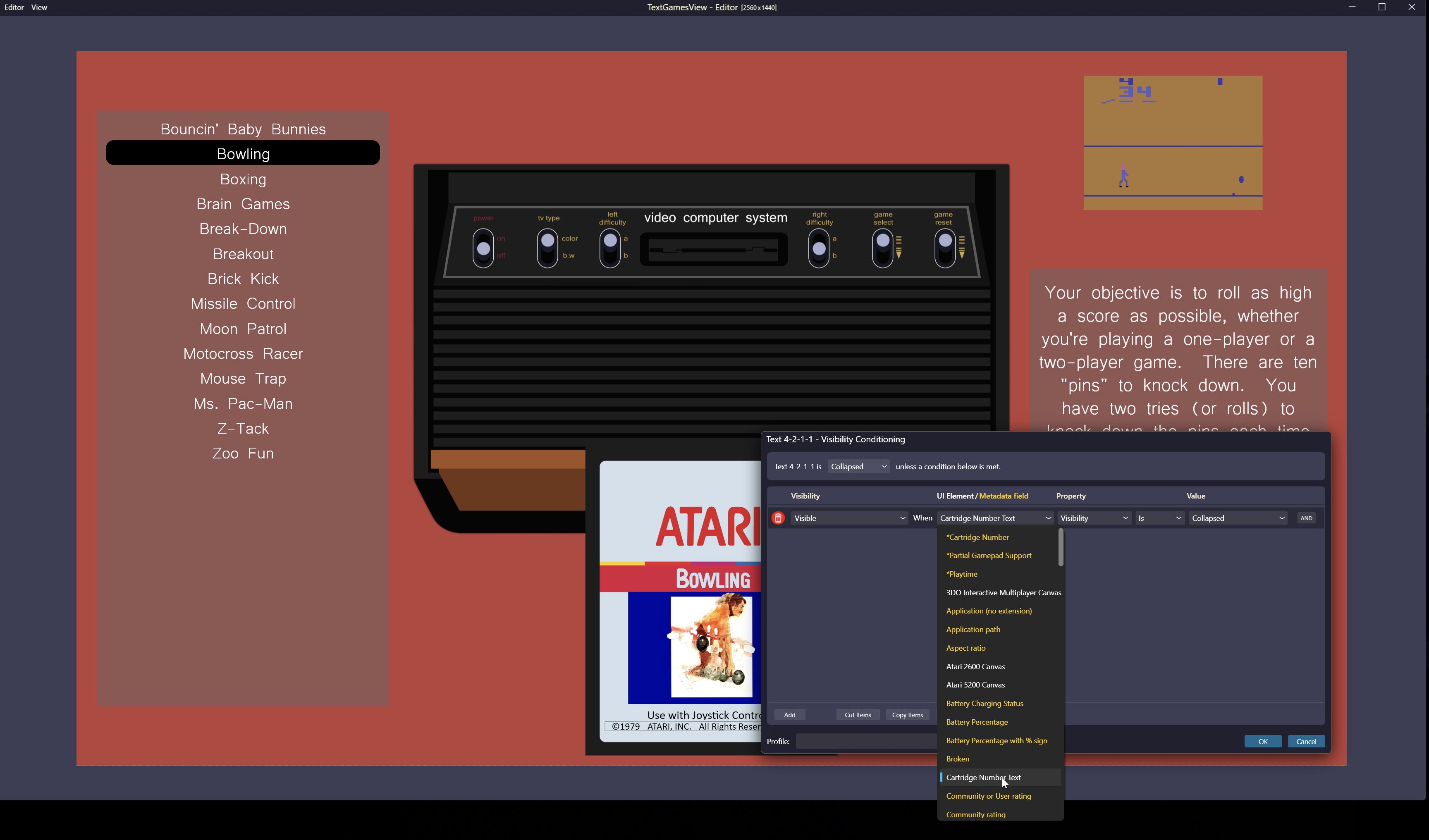Open the Cartridge Number Text element dropdown
Image resolution: width=1429 pixels, height=840 pixels.
995,518
